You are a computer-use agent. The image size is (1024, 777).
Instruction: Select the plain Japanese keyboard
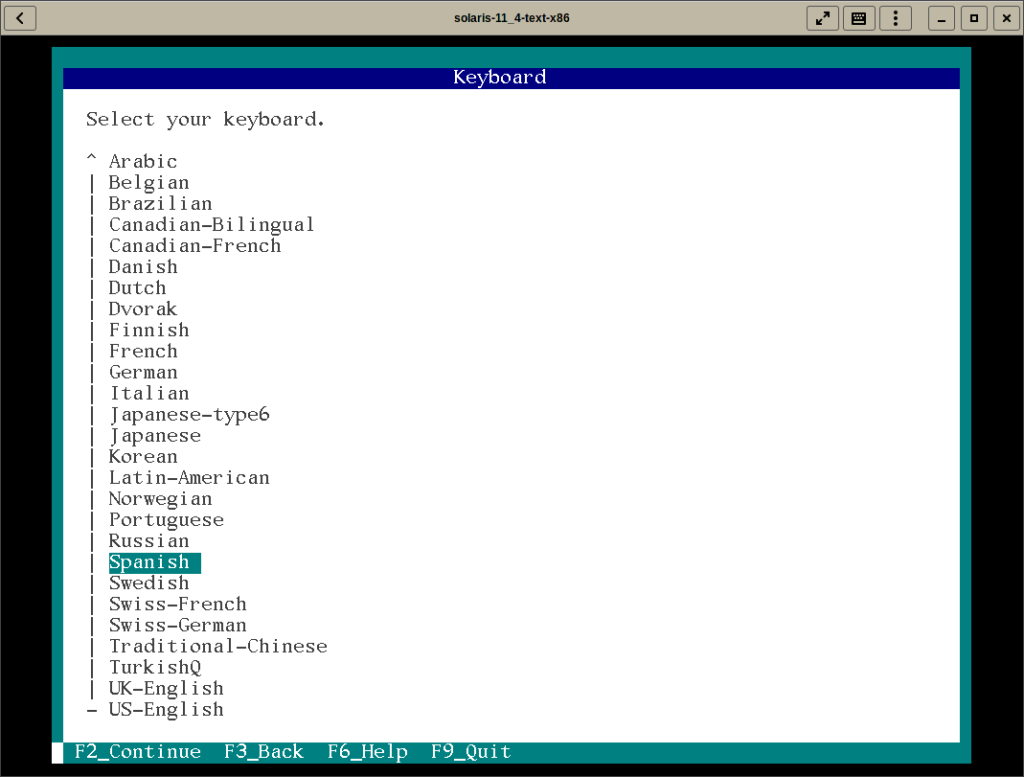click(x=155, y=436)
